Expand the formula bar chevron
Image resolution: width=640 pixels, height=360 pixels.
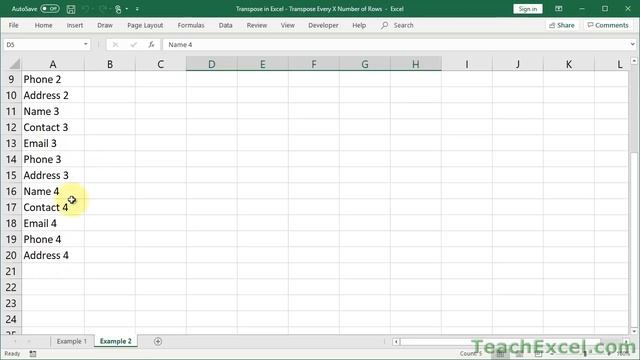(632, 44)
